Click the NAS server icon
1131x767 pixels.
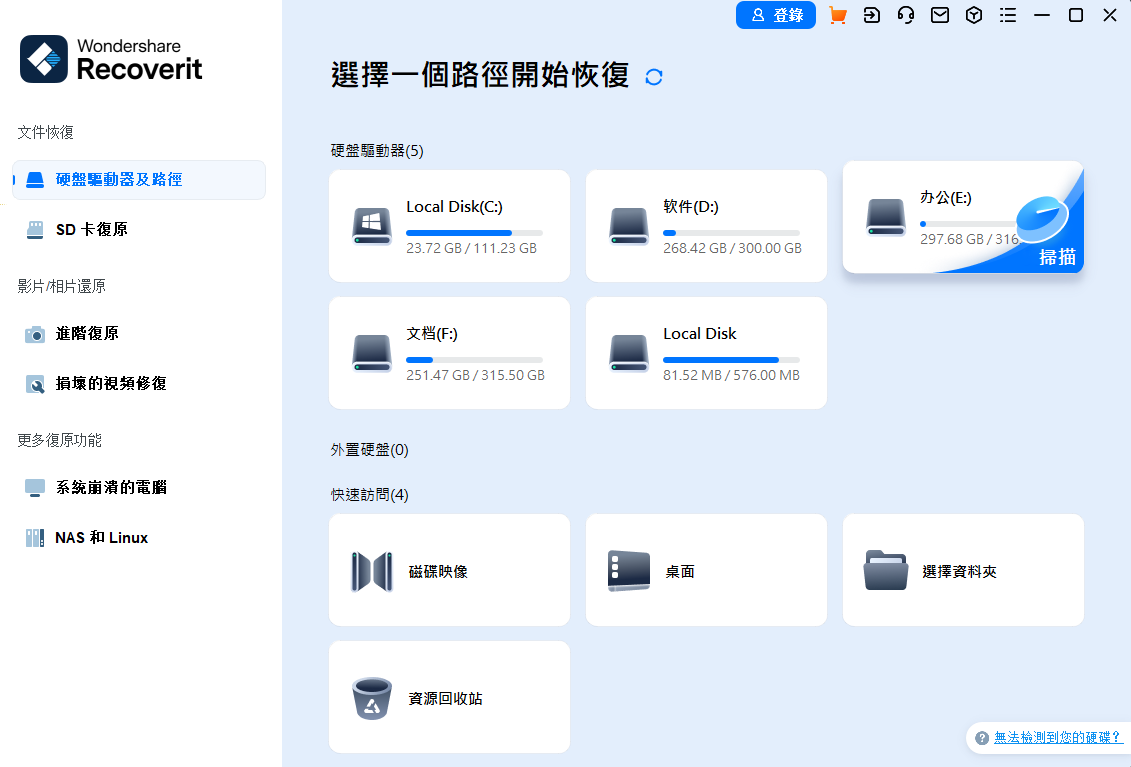click(x=35, y=538)
